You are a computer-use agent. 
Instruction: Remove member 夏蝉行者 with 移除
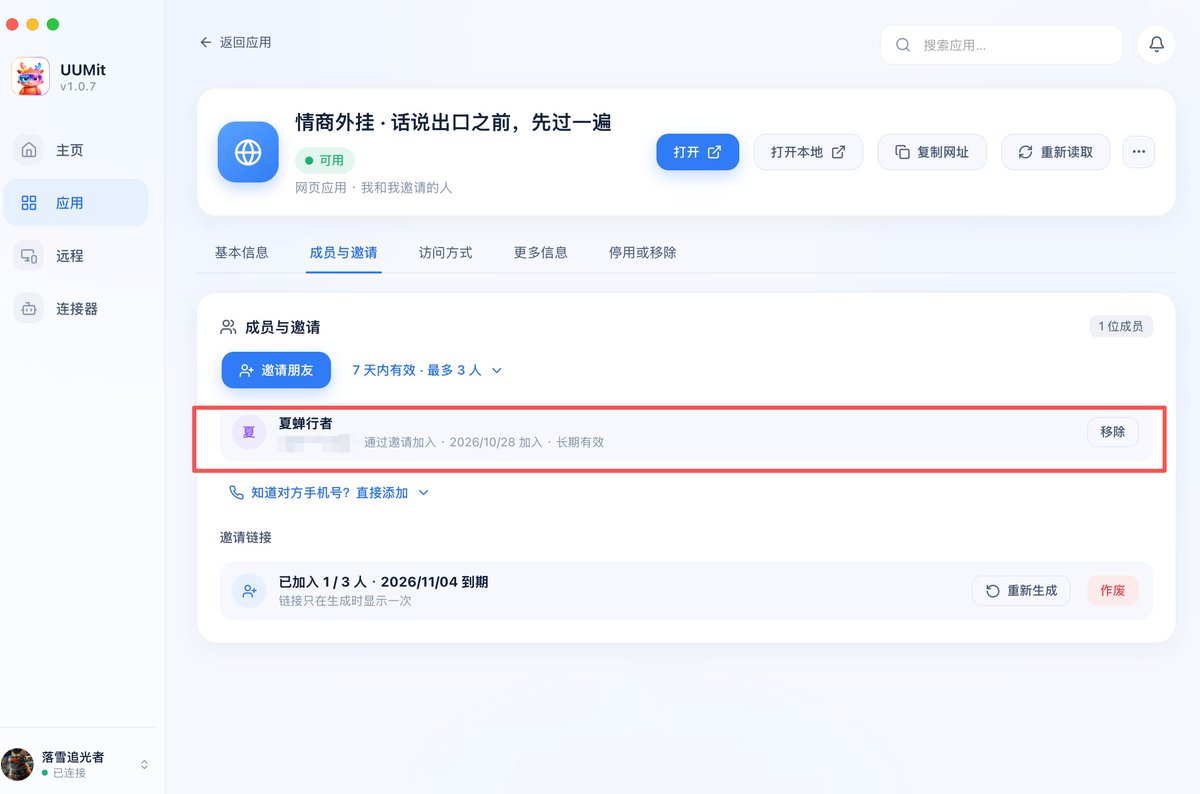tap(1112, 432)
